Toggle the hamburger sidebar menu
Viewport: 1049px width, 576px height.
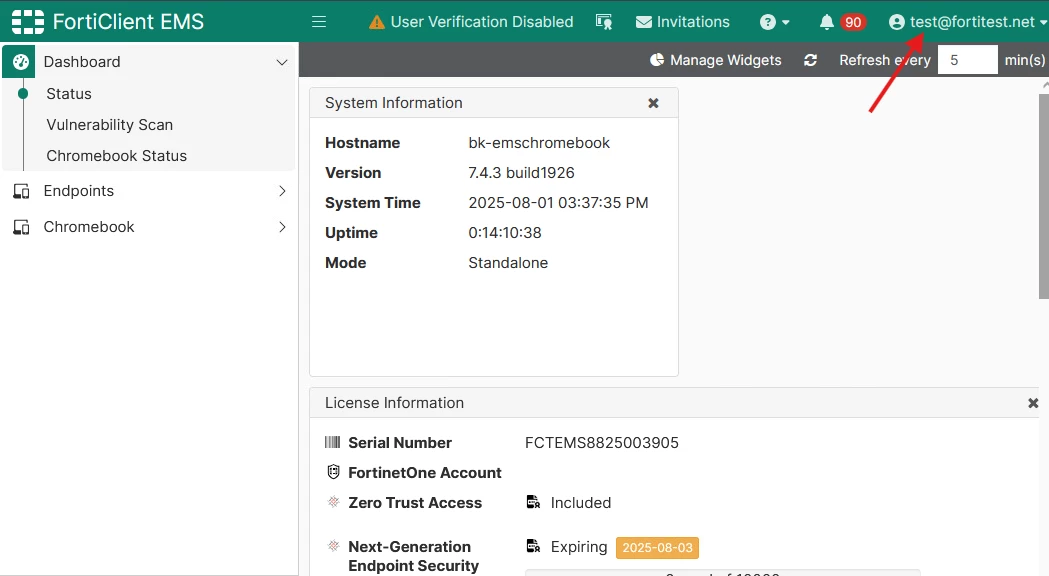319,21
